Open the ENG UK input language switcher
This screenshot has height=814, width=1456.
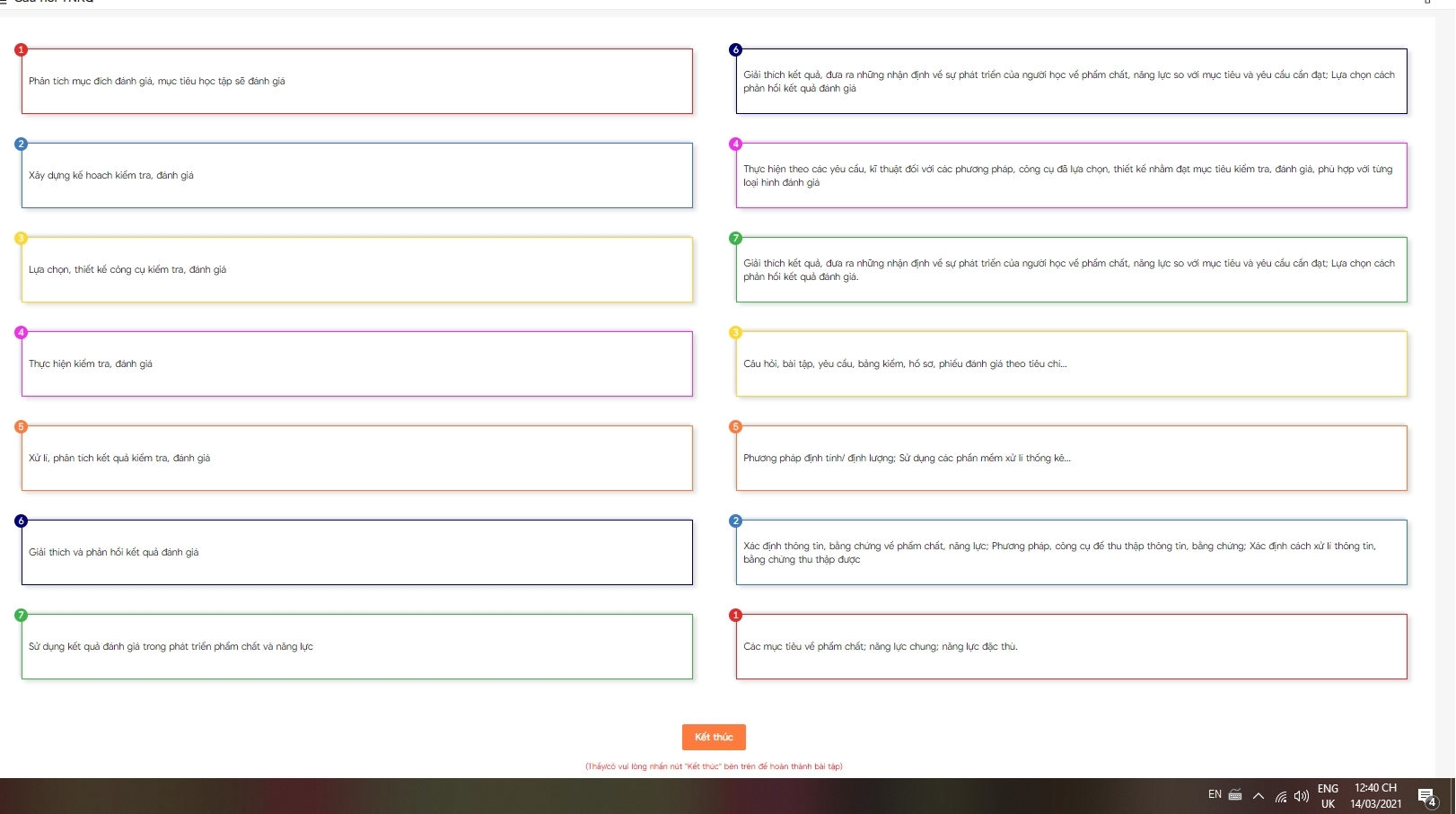coord(1328,796)
